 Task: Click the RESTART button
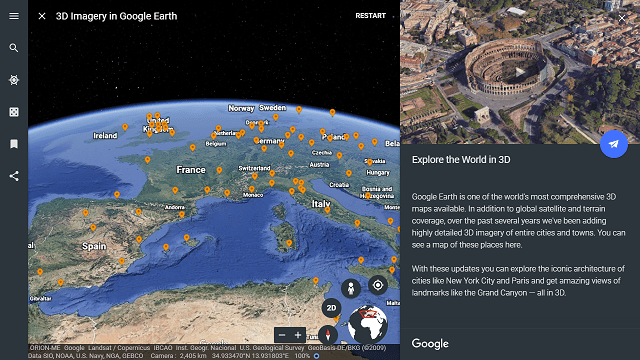[370, 16]
